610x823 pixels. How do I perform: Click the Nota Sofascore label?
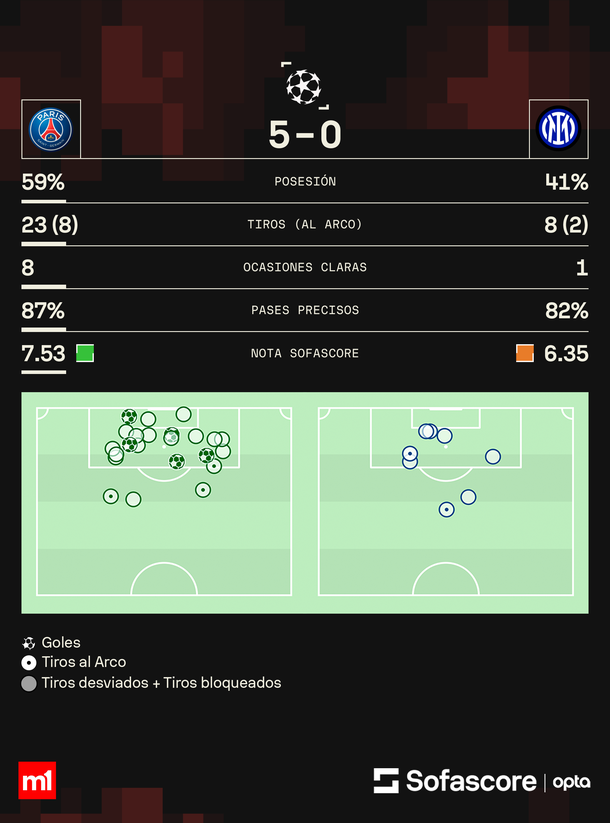(x=305, y=353)
